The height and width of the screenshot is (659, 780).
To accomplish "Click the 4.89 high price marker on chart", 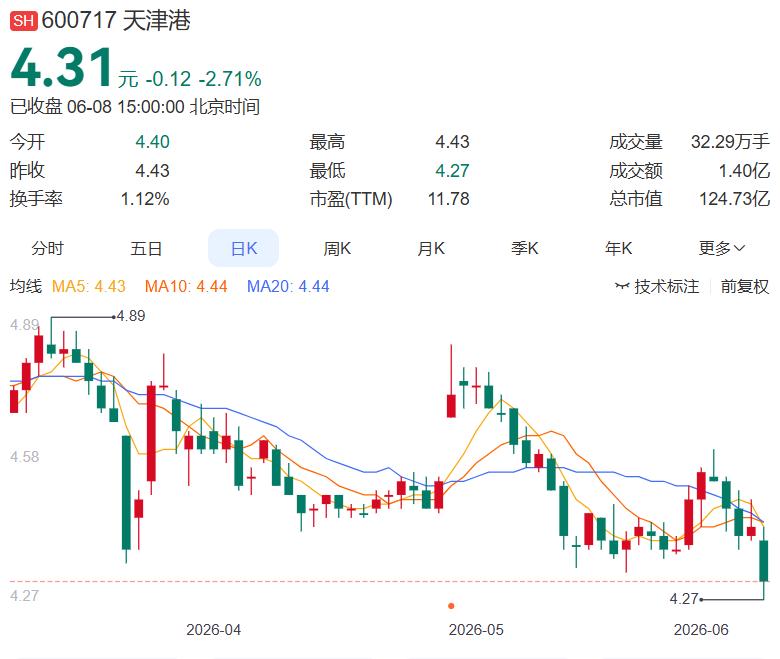I will pos(130,316).
